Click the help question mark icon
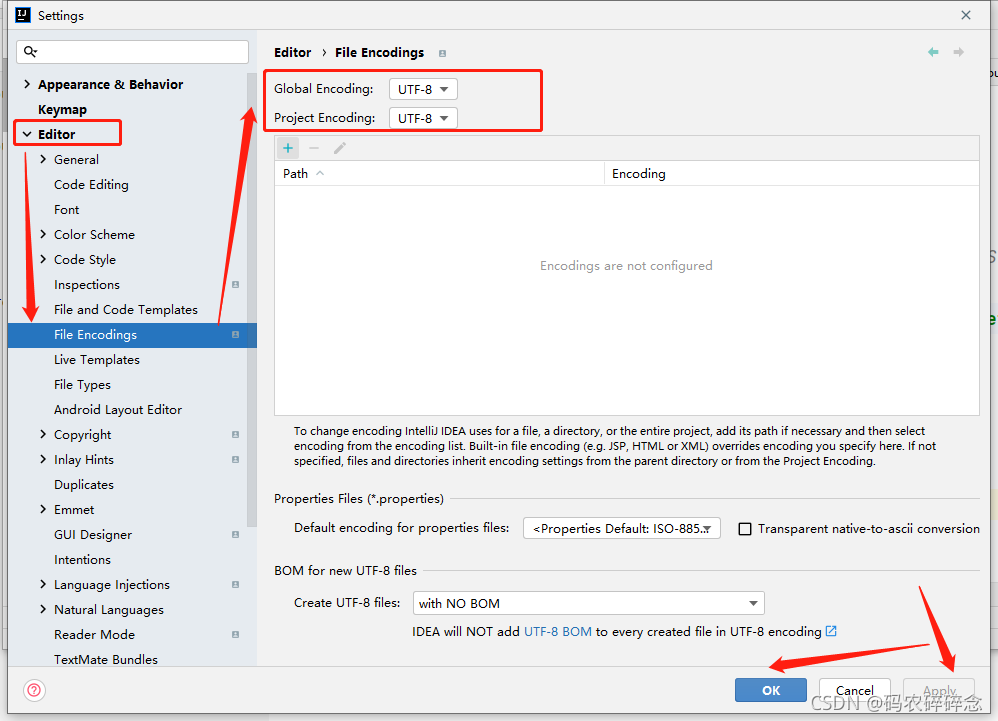Image resolution: width=998 pixels, height=721 pixels. click(x=34, y=690)
